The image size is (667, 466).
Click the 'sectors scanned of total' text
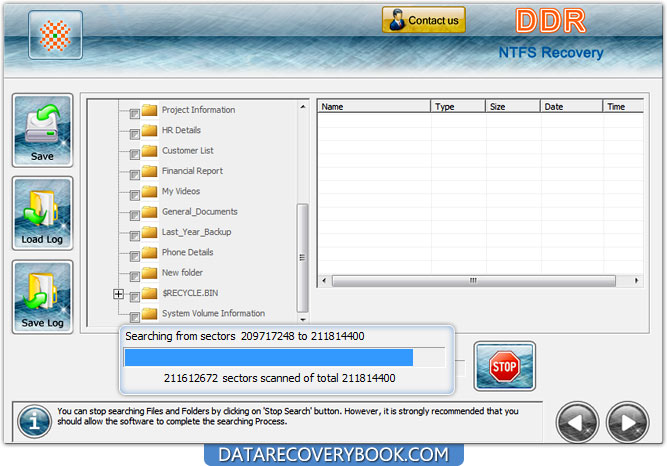pos(280,378)
